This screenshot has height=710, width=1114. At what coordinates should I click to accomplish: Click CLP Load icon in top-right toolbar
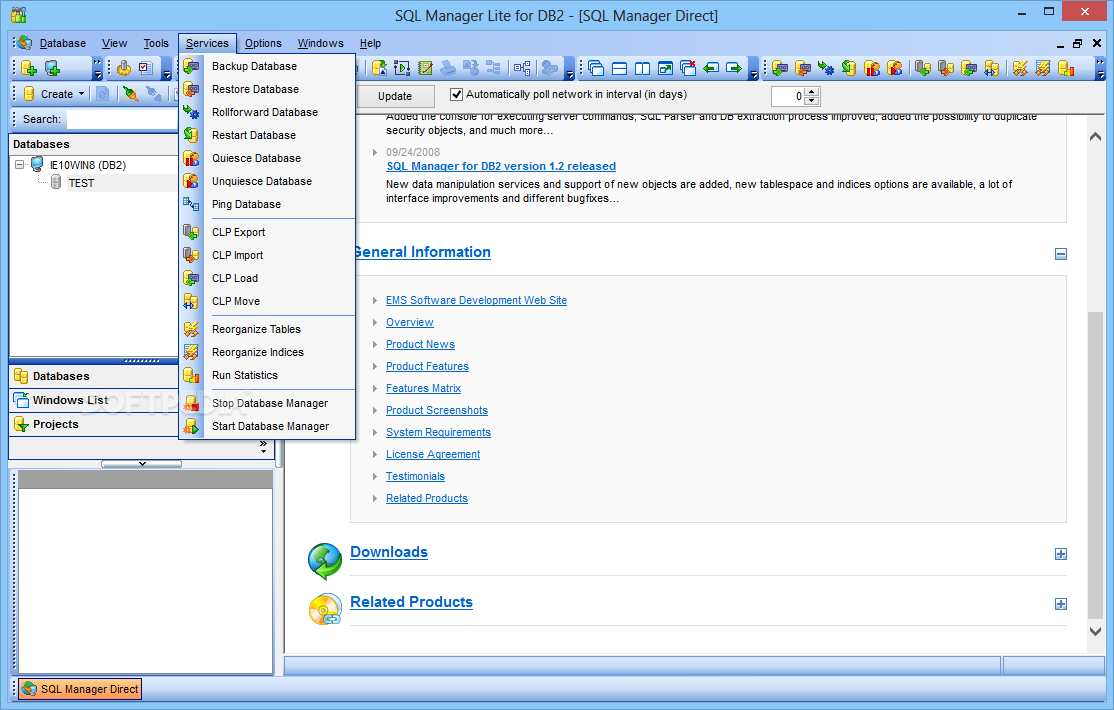point(968,68)
